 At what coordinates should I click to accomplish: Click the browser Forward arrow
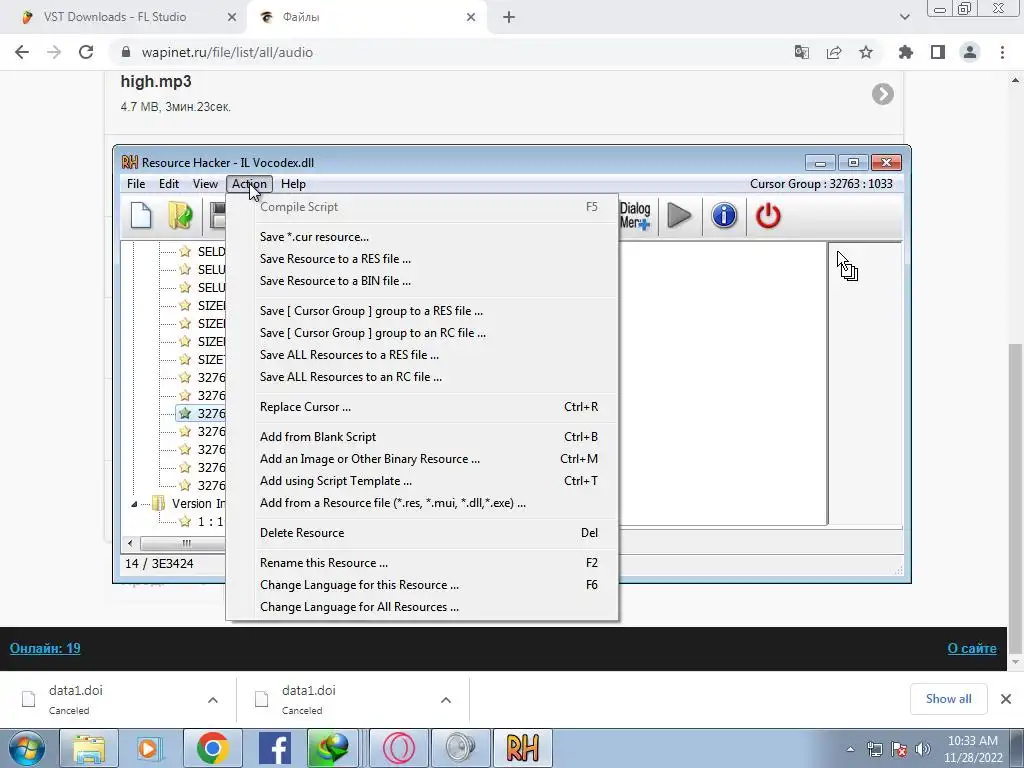coord(54,52)
